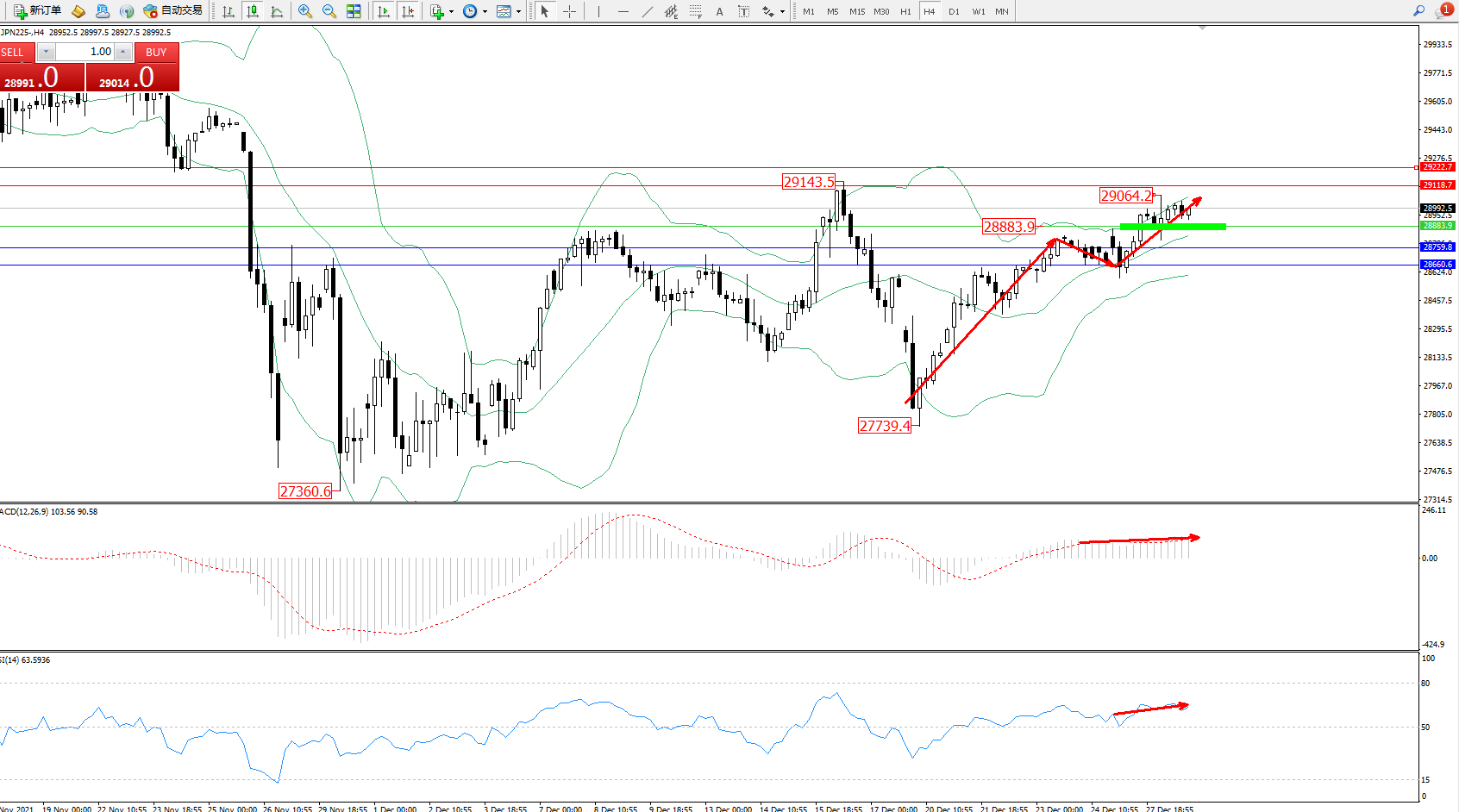Select the trendline drawing tool
Image resolution: width=1459 pixels, height=812 pixels.
pos(648,11)
